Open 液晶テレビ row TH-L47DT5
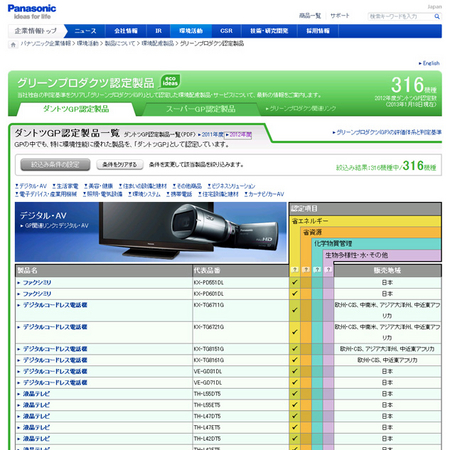The width and height of the screenshot is (450, 450). (x=36, y=416)
